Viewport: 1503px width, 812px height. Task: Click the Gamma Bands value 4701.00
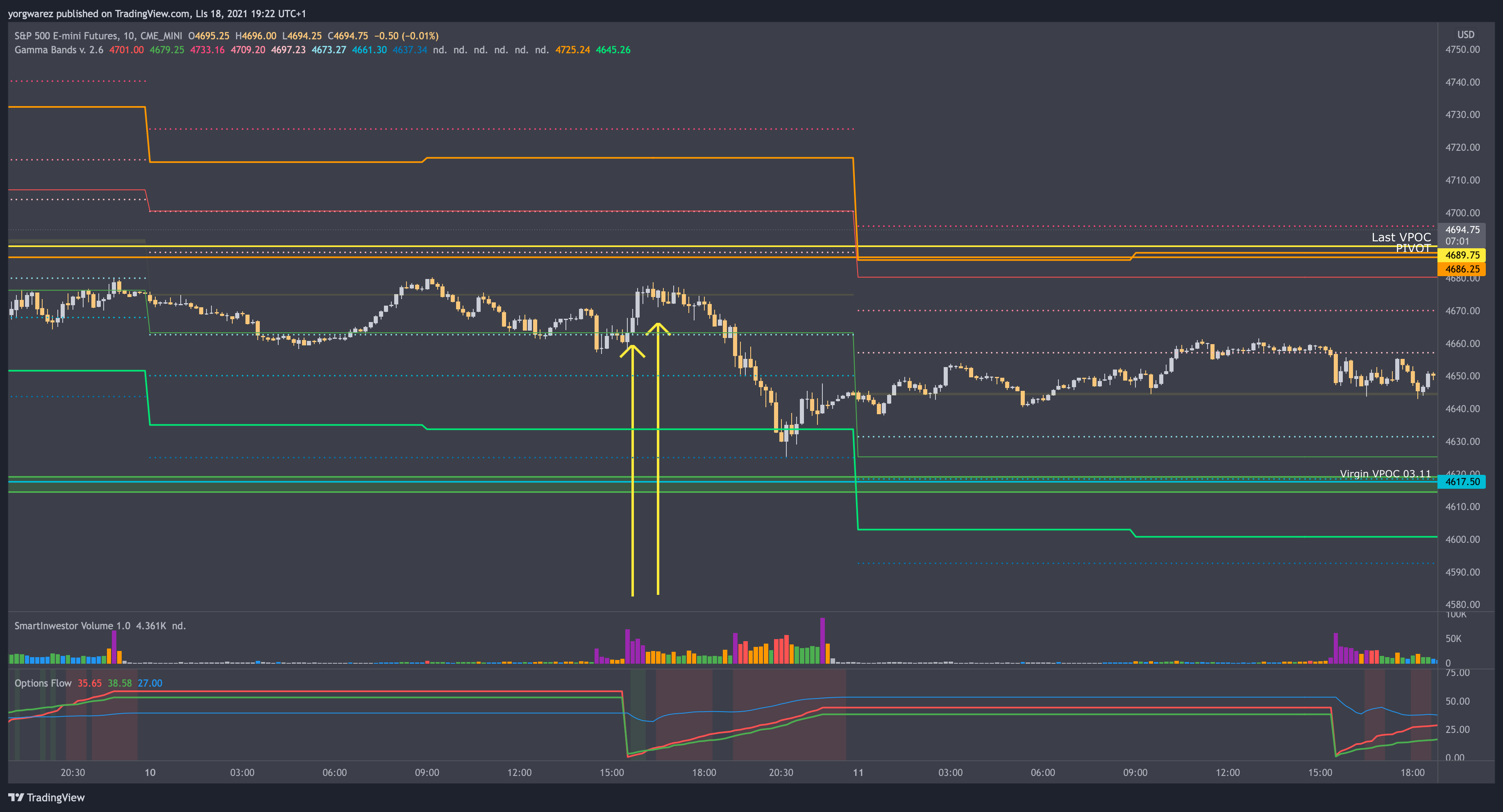[127, 50]
